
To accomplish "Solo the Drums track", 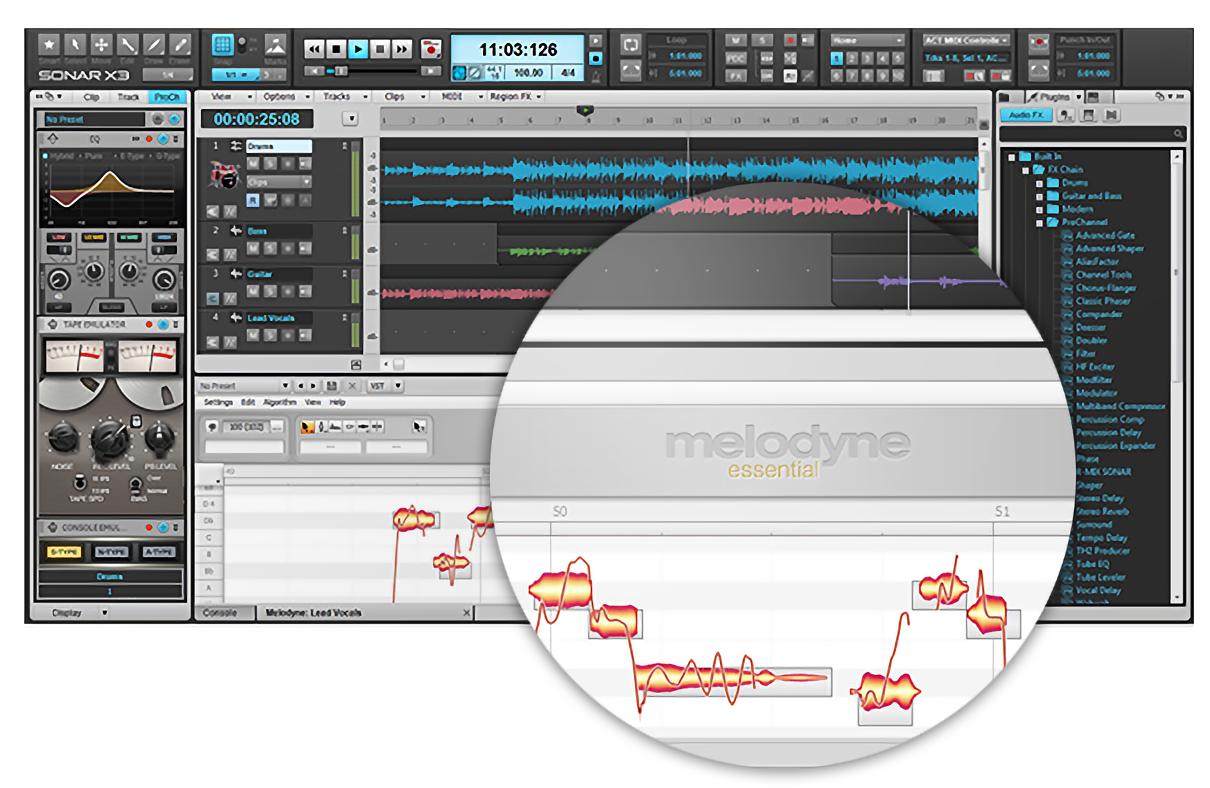I will coord(270,163).
